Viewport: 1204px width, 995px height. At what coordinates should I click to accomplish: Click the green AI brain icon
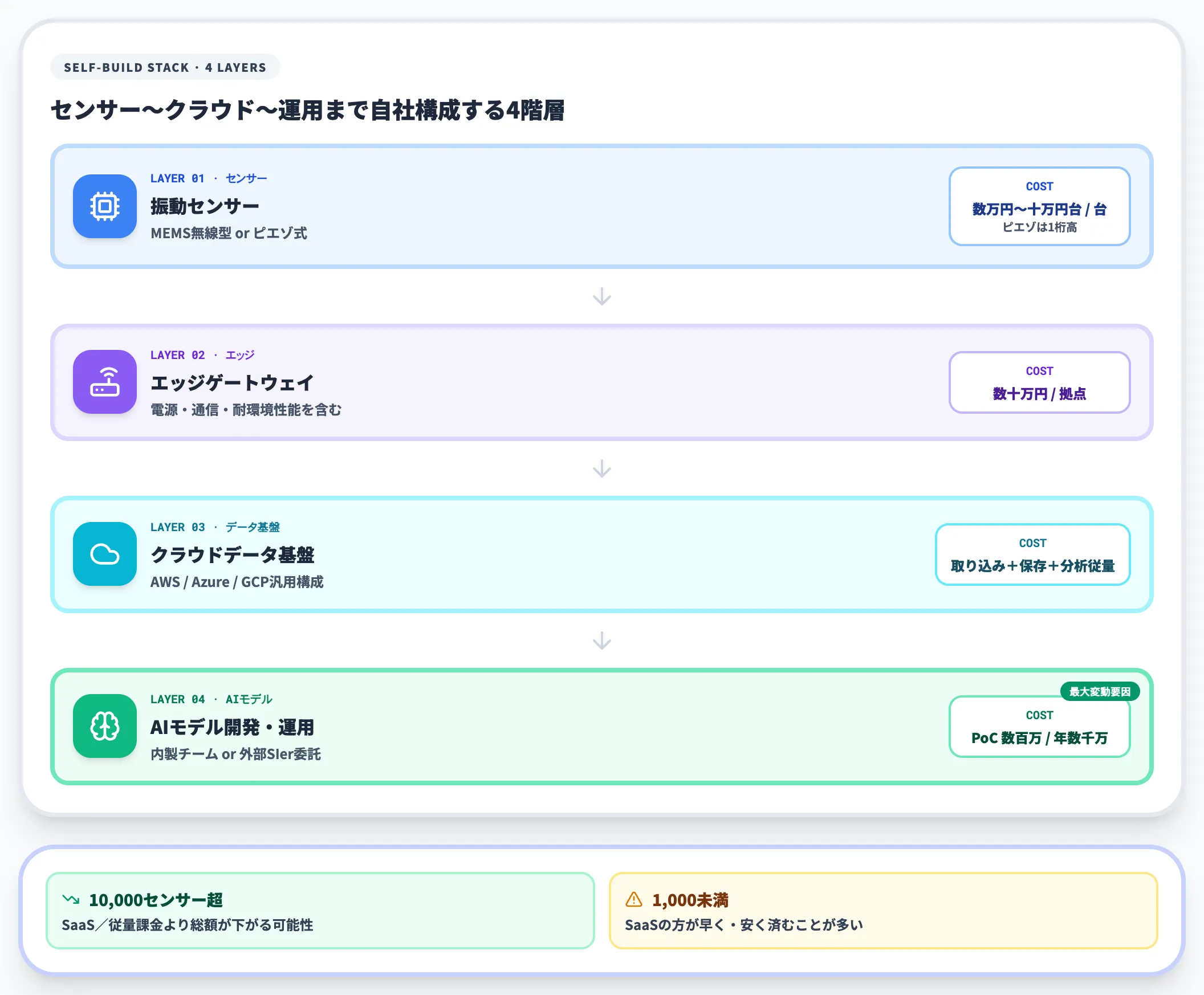pyautogui.click(x=104, y=725)
